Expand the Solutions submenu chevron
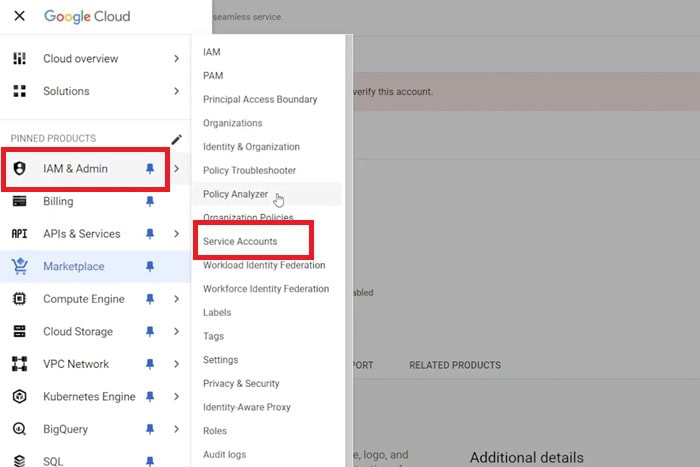 tap(176, 91)
